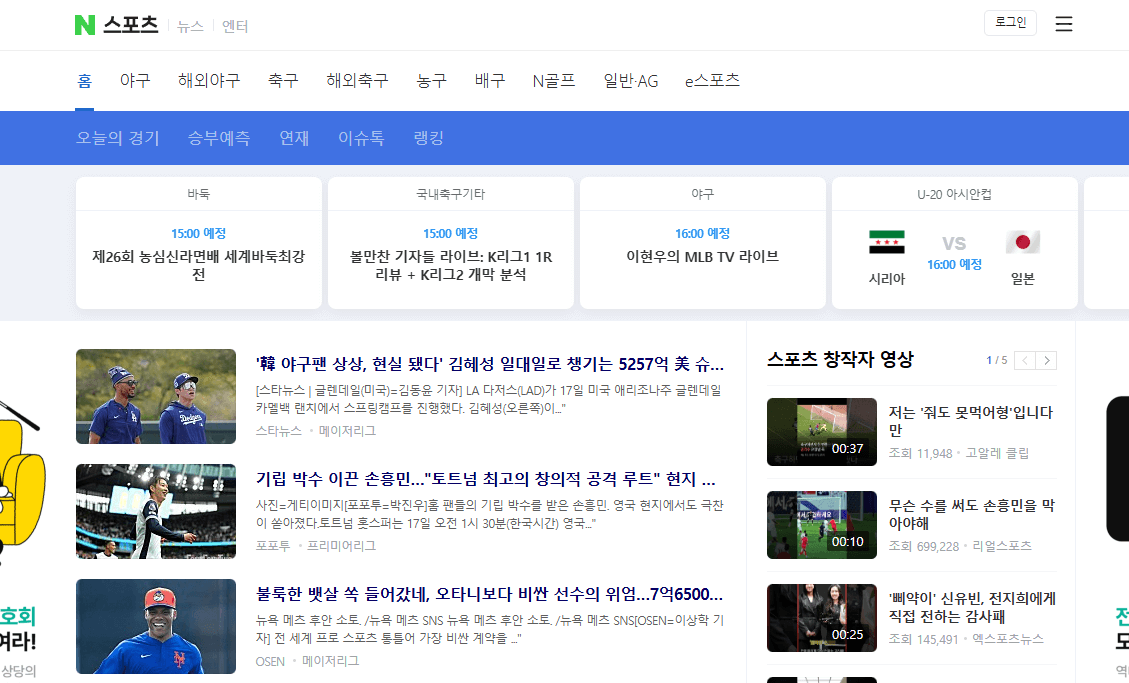
Task: Select the 홈 tab
Action: coord(84,81)
